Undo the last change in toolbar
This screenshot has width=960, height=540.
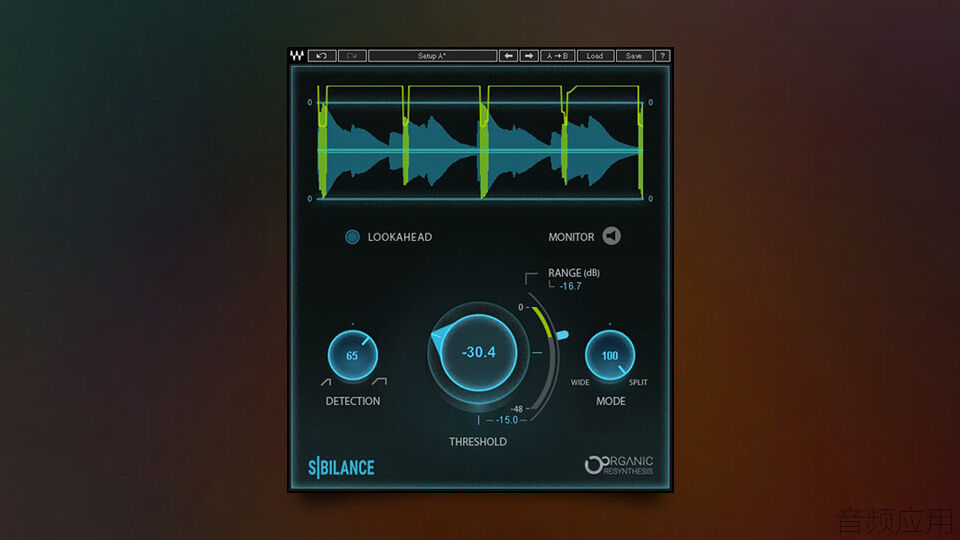[x=321, y=56]
